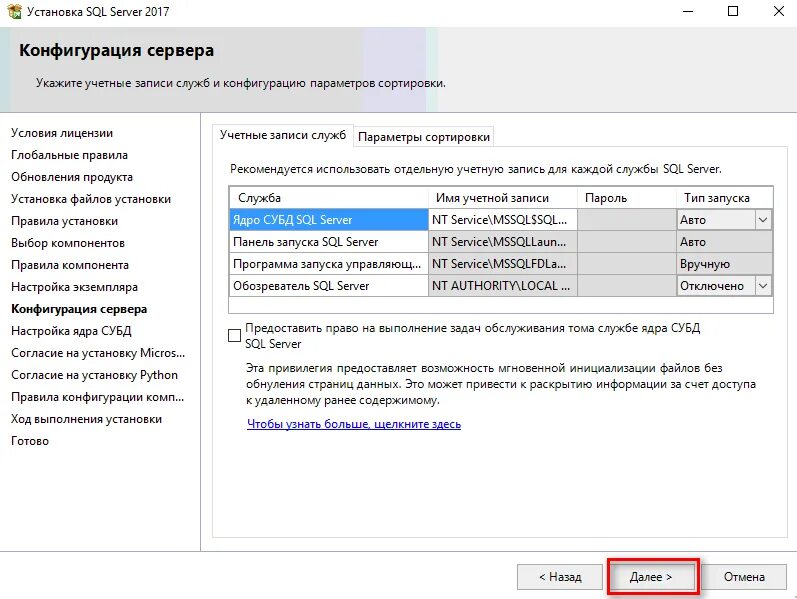Image resolution: width=797 pixels, height=599 pixels.
Task: Click Авто startup type for Панель запуска
Action: coord(724,242)
